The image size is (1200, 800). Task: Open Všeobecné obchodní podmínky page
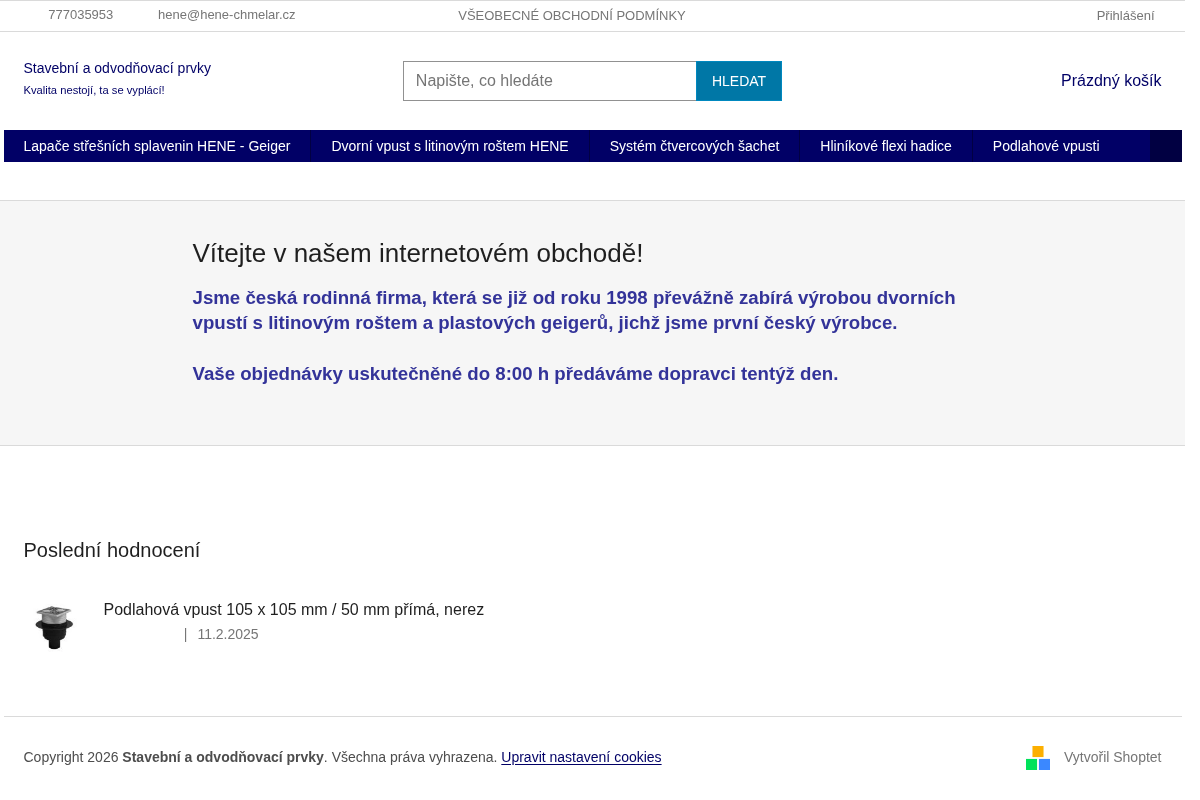click(572, 16)
